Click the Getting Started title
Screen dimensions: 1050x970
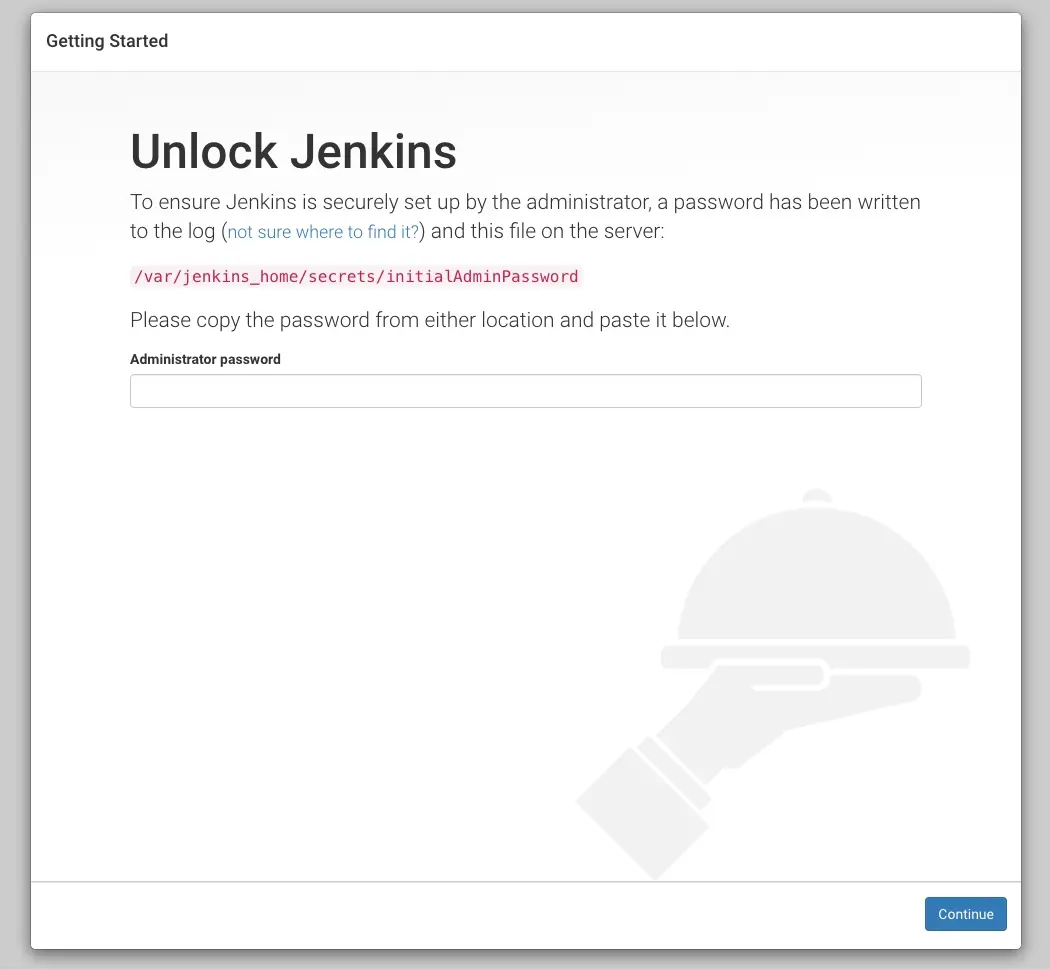tap(107, 41)
